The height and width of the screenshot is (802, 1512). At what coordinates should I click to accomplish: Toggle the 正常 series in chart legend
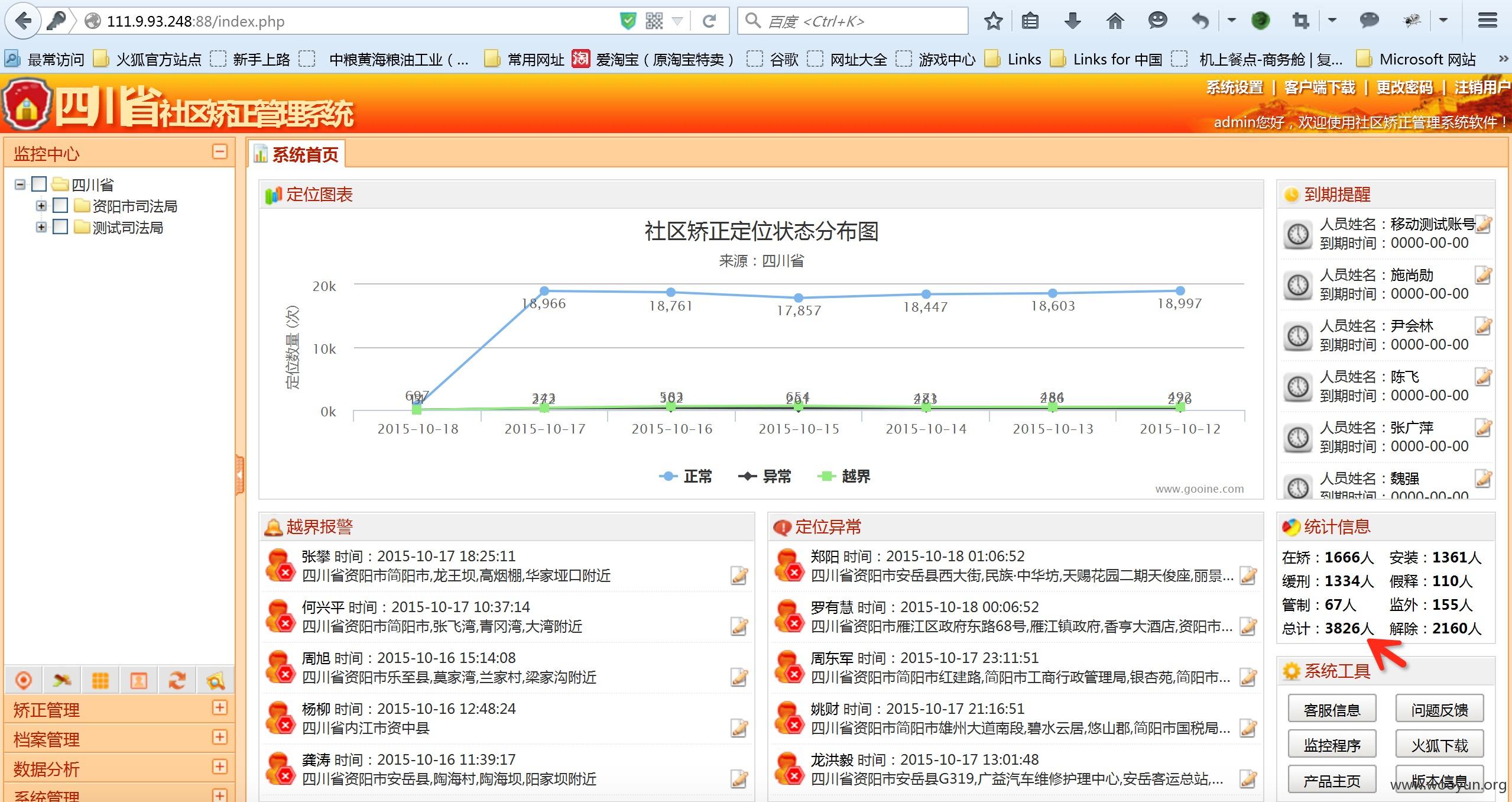click(686, 476)
